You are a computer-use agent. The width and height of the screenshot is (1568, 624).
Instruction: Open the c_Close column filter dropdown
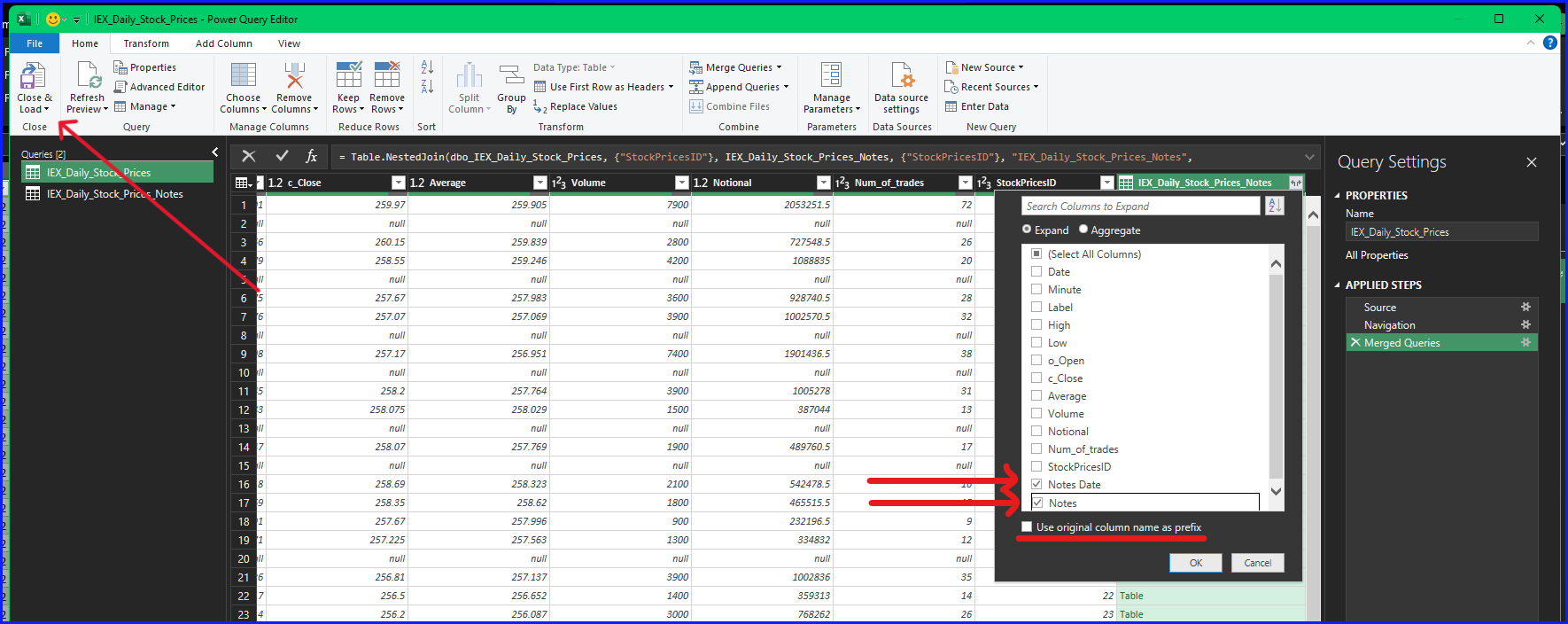399,183
